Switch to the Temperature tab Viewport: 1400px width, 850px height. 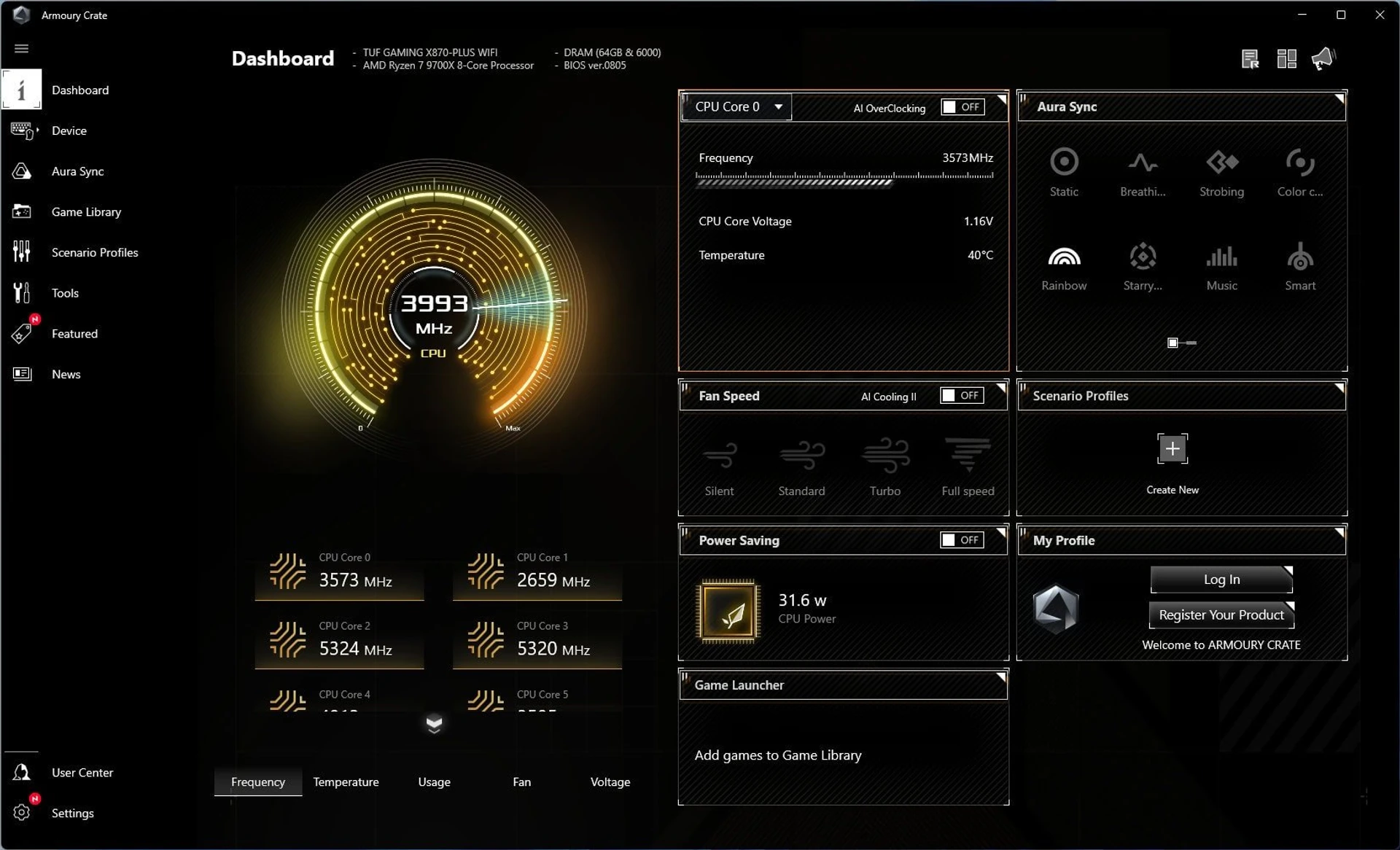tap(346, 781)
